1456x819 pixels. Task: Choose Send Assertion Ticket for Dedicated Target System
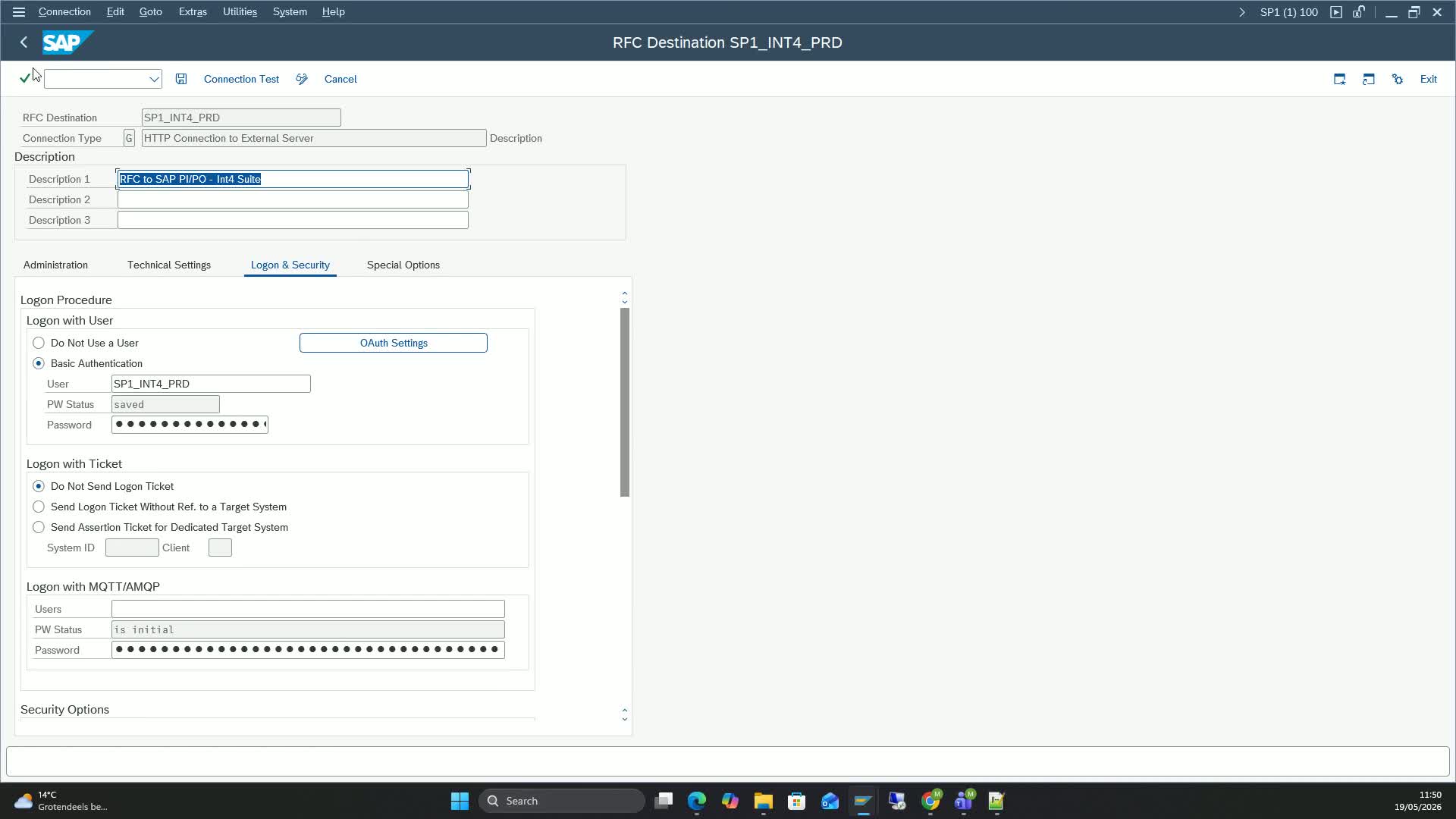pos(39,527)
